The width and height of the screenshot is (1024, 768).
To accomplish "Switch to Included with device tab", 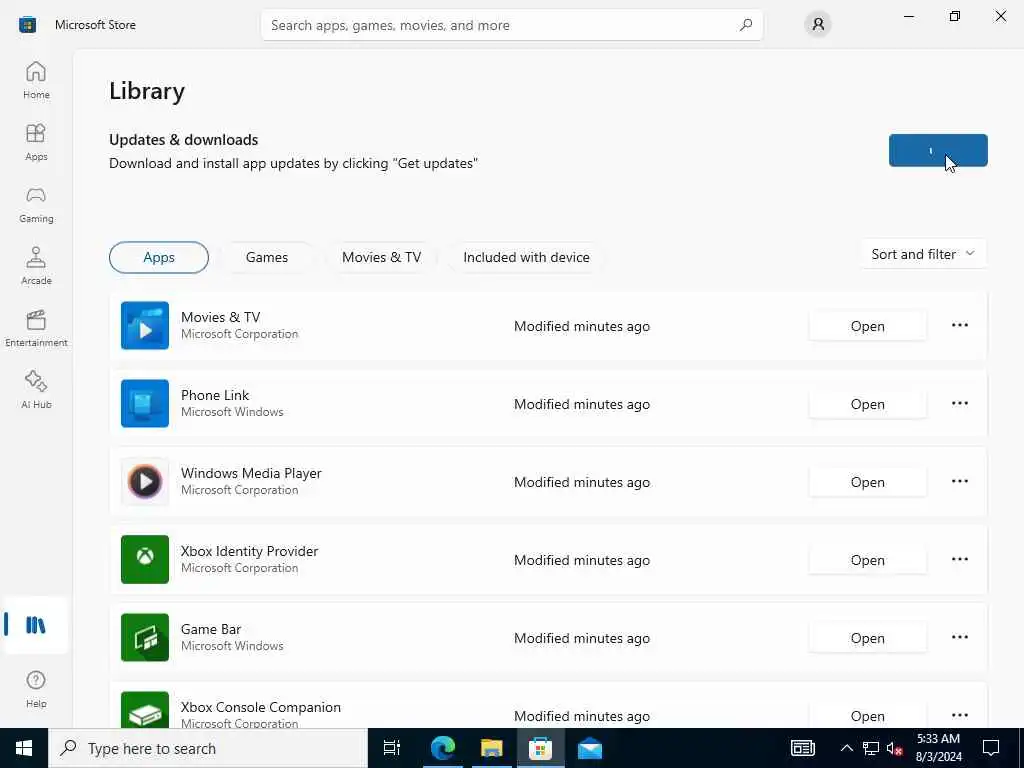I will pos(526,257).
